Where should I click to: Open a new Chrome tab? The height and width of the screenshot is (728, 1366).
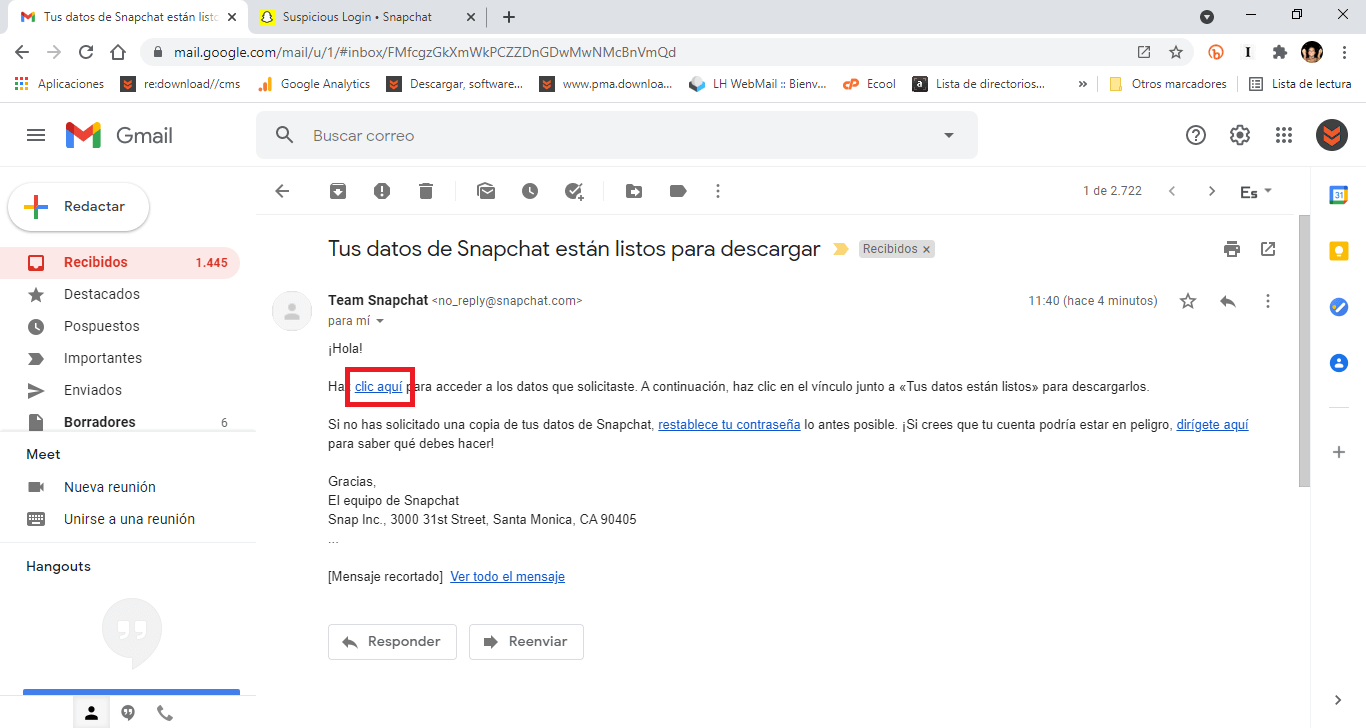click(x=509, y=17)
